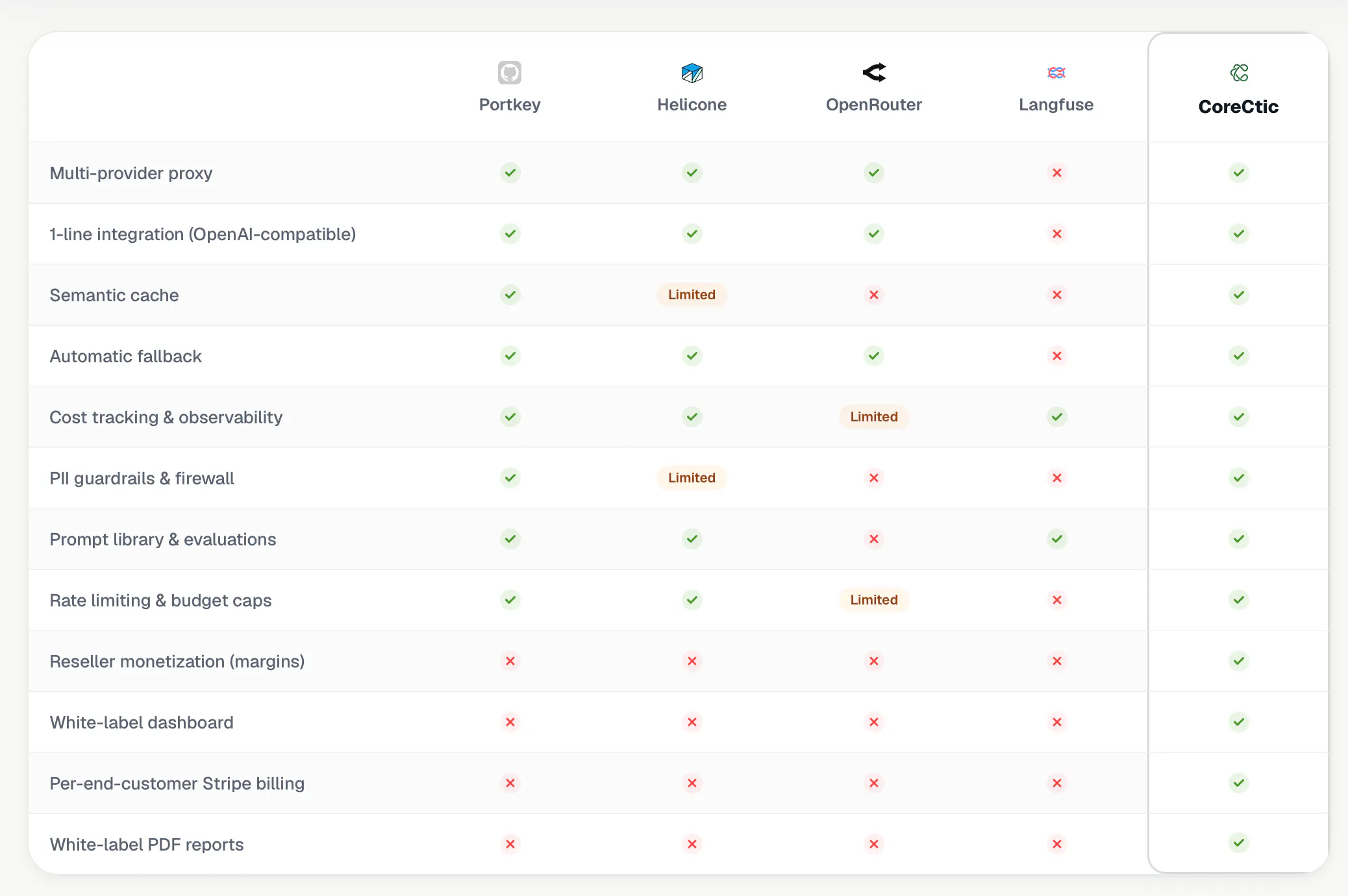The width and height of the screenshot is (1348, 896).
Task: Click the Portkey logo icon
Action: click(x=510, y=73)
